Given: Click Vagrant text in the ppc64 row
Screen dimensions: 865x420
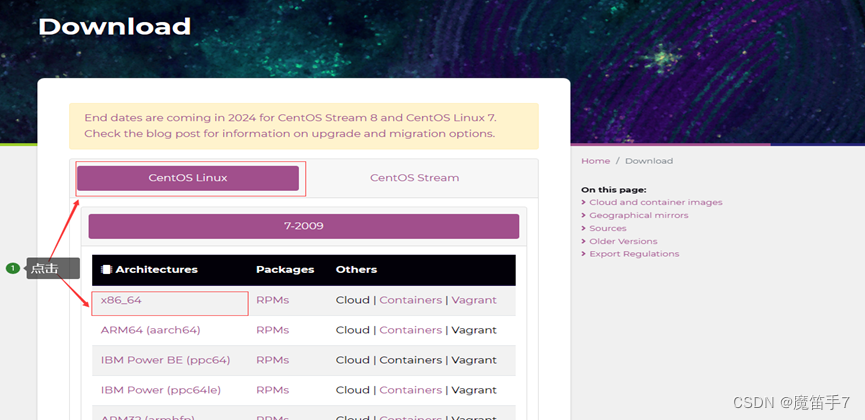Looking at the screenshot, I should 474,360.
